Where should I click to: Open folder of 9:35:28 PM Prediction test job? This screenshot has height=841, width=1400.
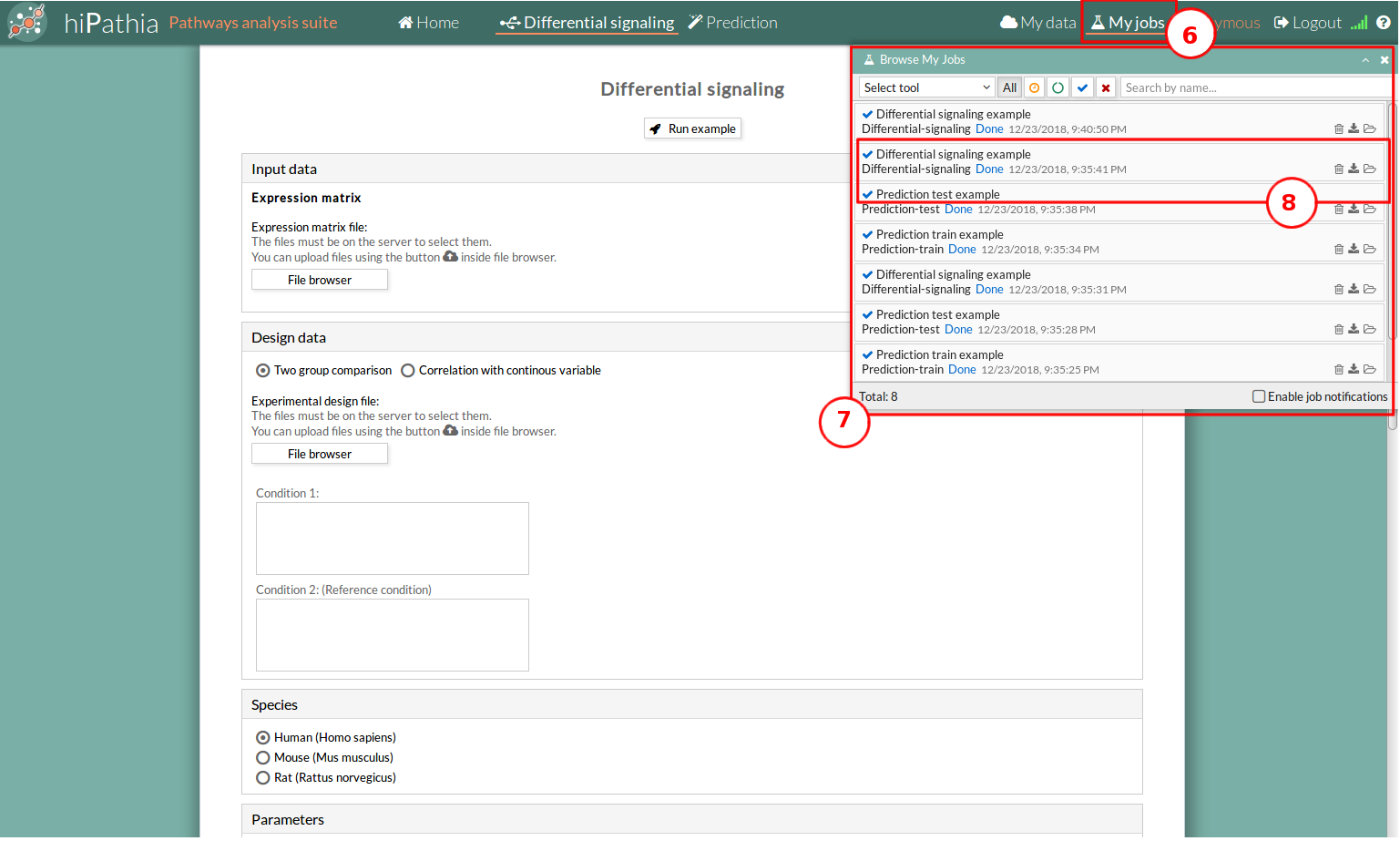point(1369,330)
